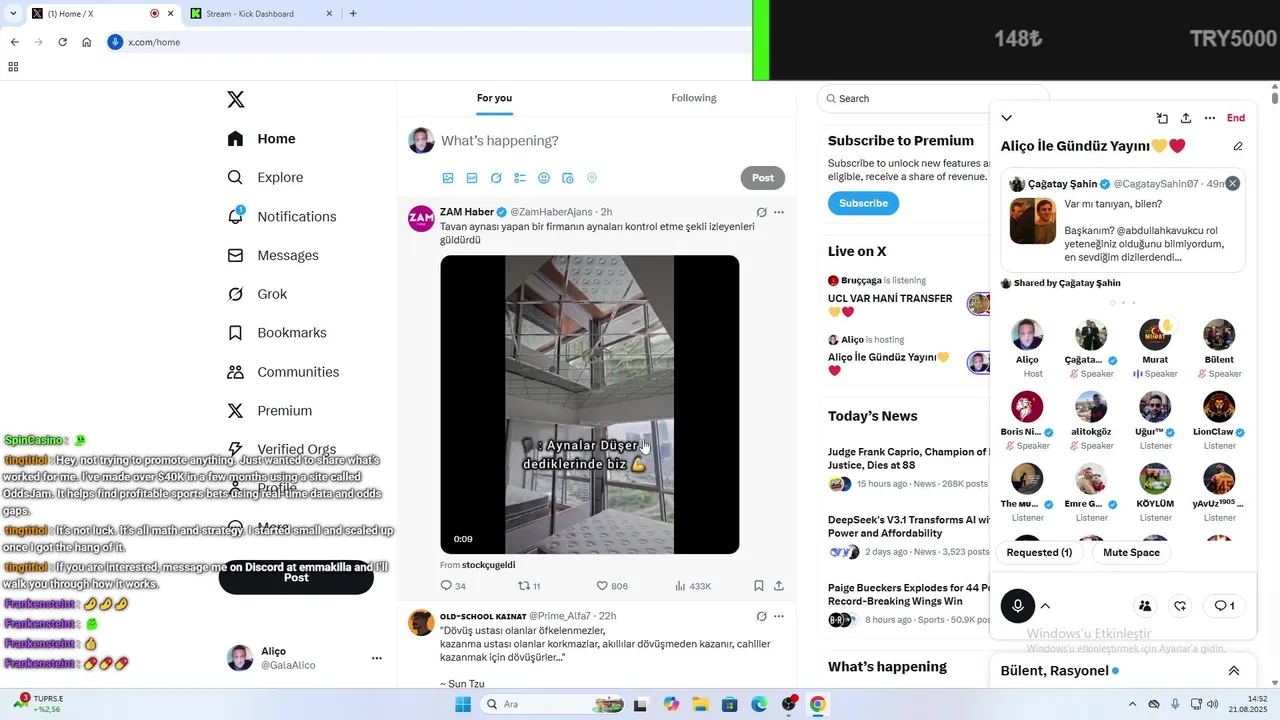1280x720 pixels.
Task: Collapse the Space panel with down chevron
Action: pos(1007,118)
